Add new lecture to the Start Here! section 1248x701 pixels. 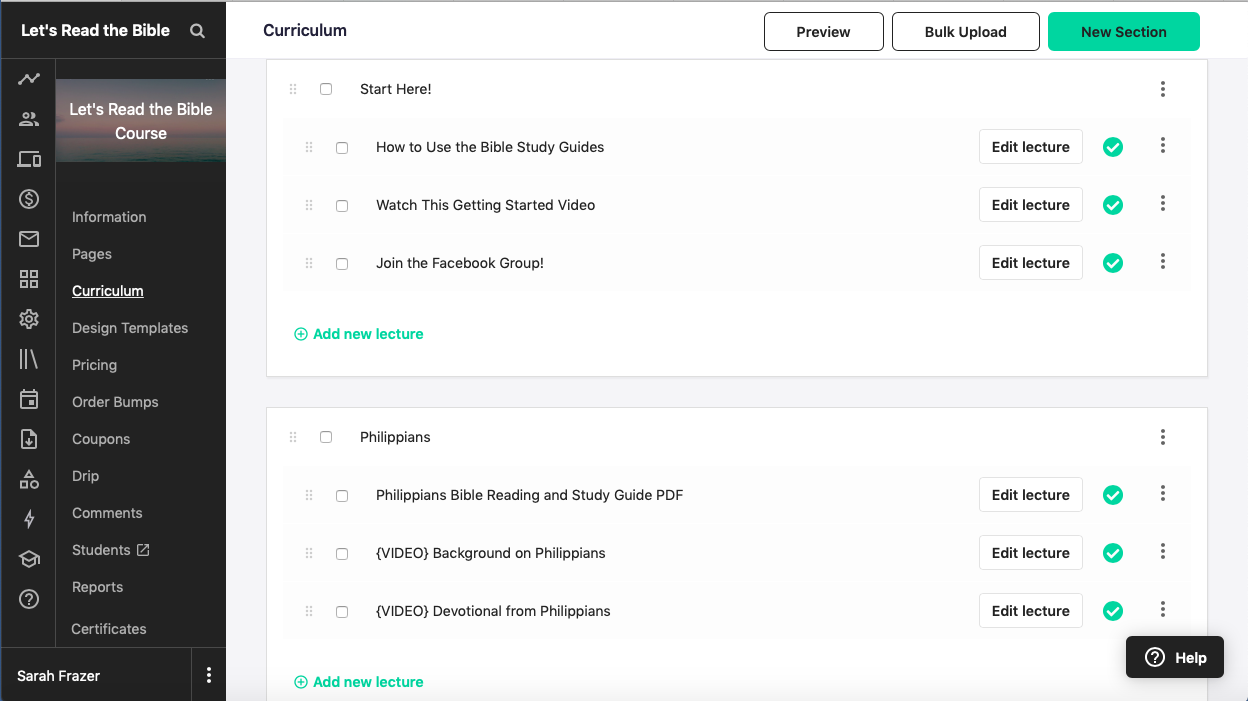click(359, 334)
